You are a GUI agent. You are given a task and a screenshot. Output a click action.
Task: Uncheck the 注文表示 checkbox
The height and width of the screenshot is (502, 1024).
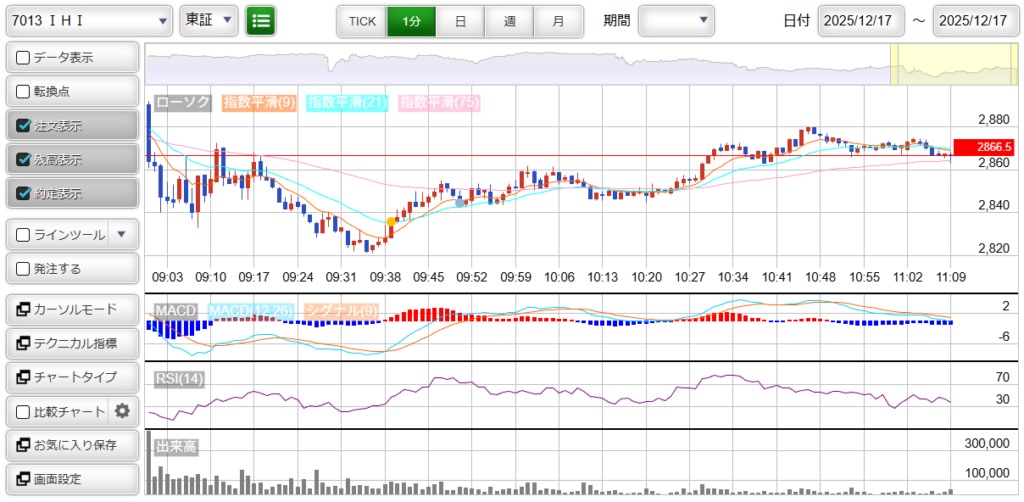24,126
